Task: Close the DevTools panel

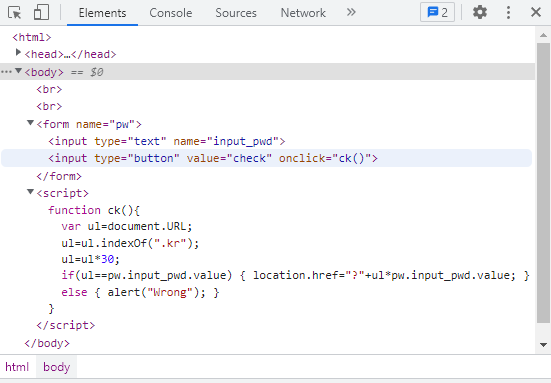Action: tap(536, 12)
